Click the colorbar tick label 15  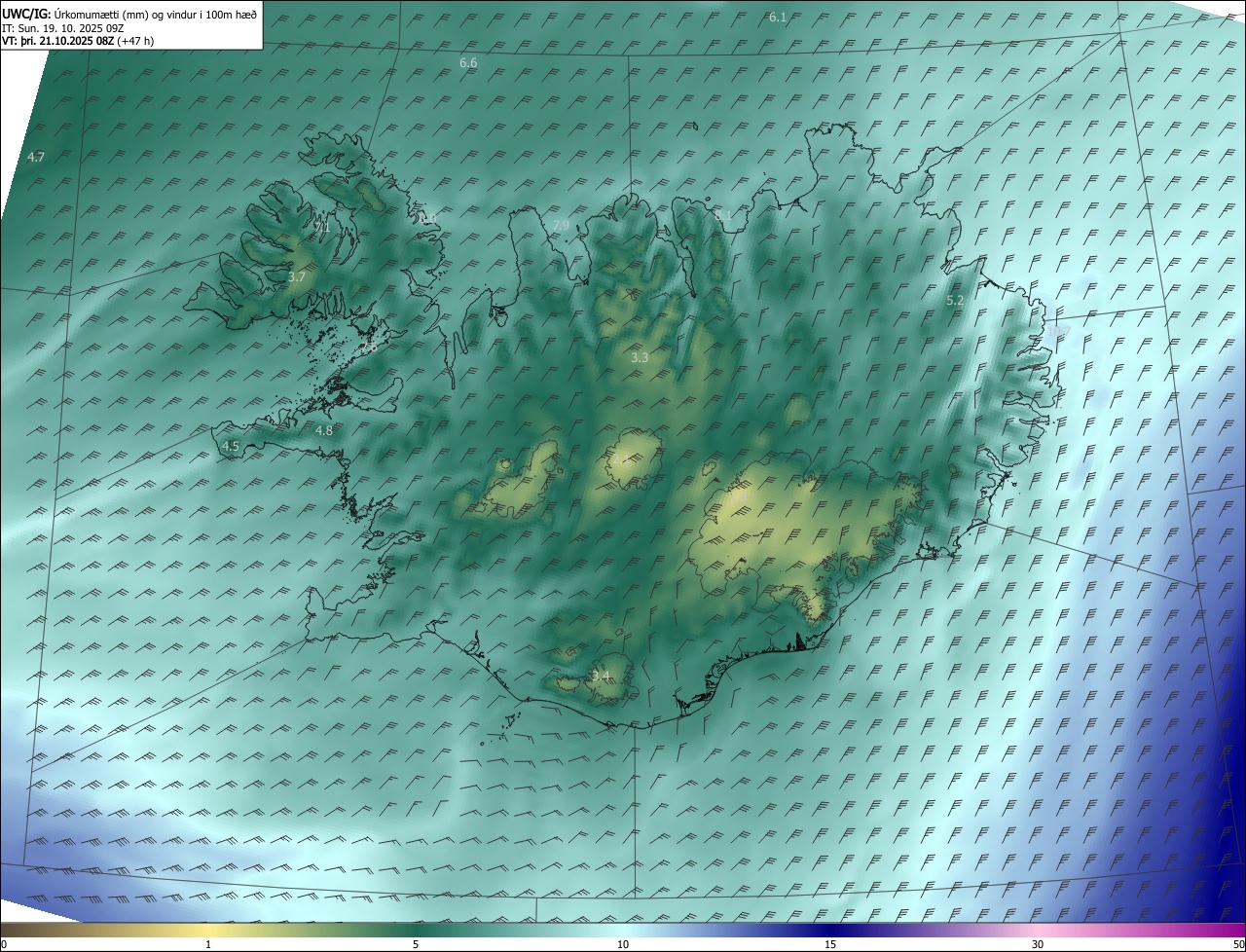pyautogui.click(x=830, y=944)
